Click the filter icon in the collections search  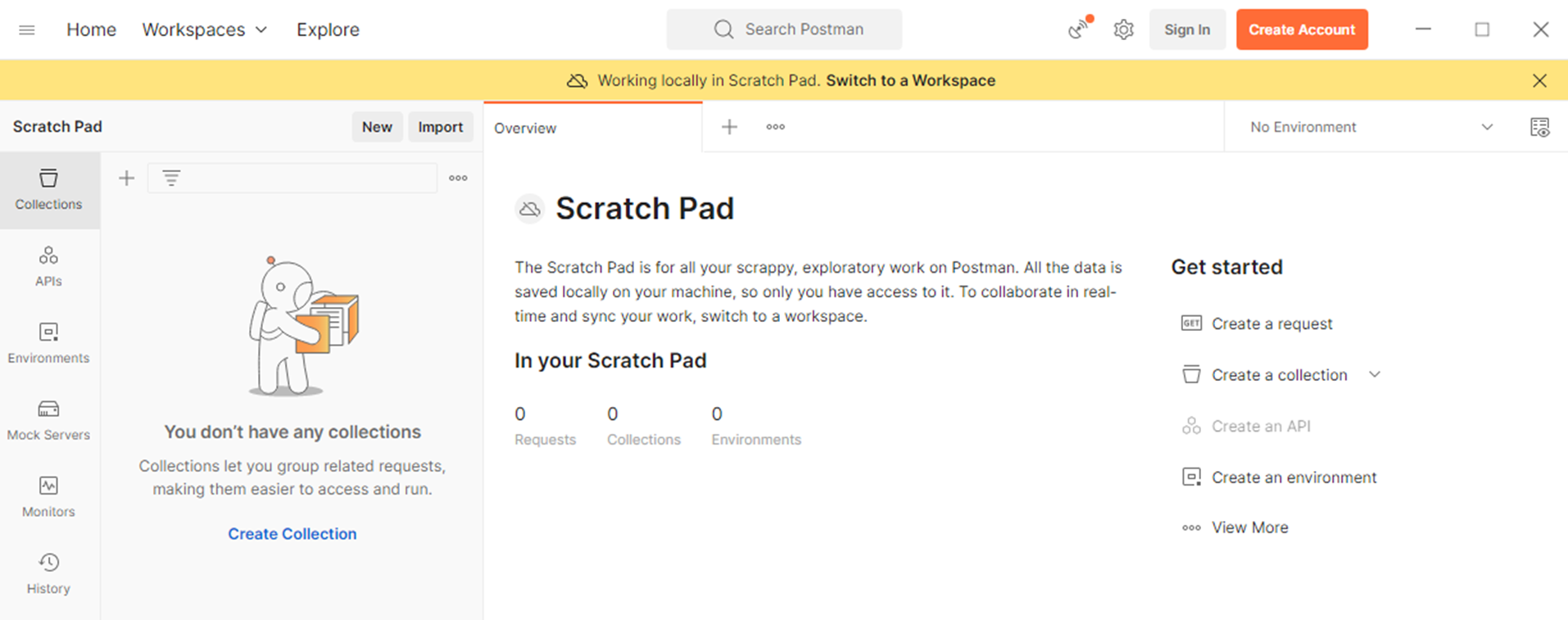pos(171,178)
